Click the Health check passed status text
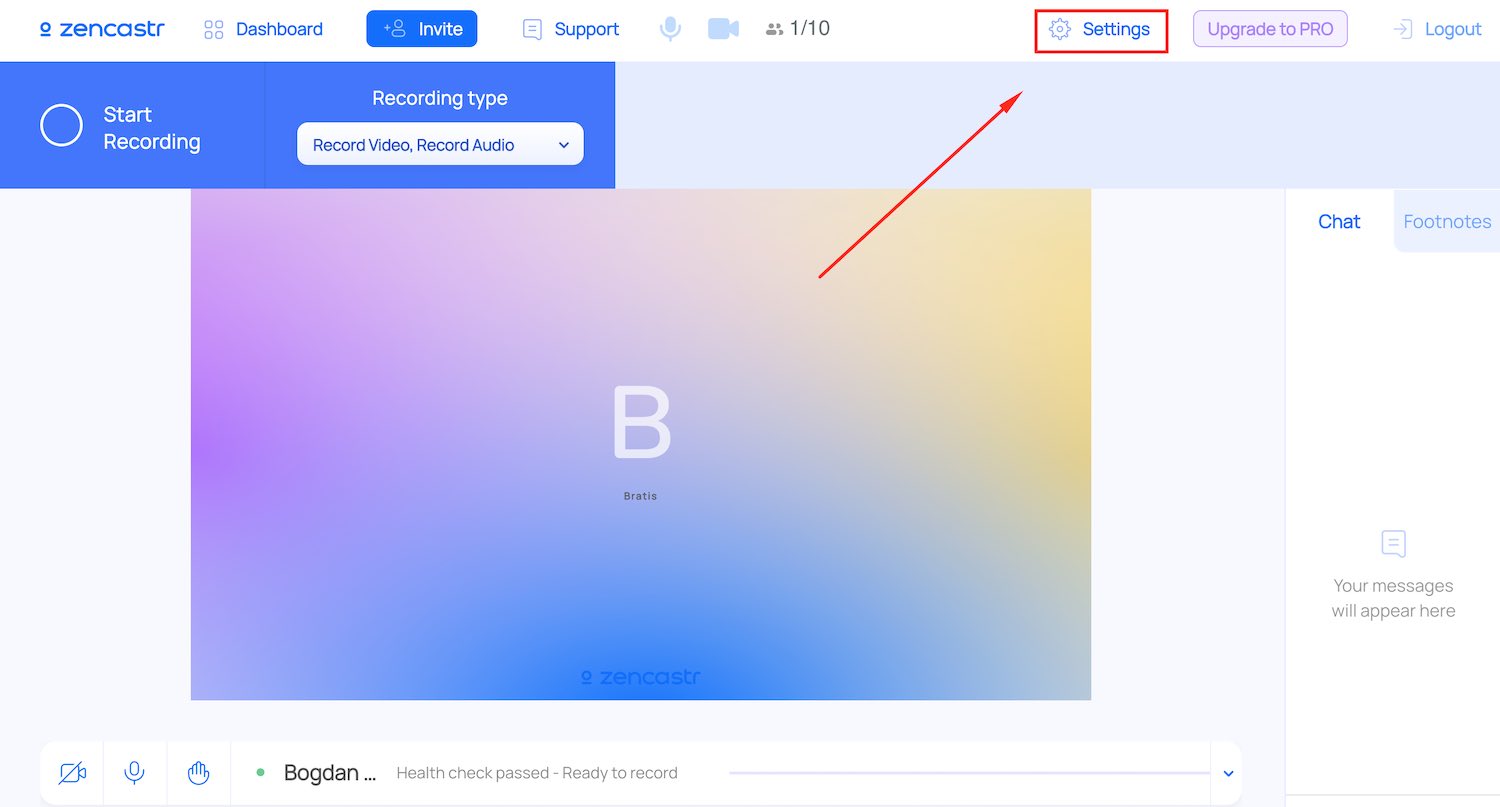The width and height of the screenshot is (1500, 807). [x=537, y=773]
